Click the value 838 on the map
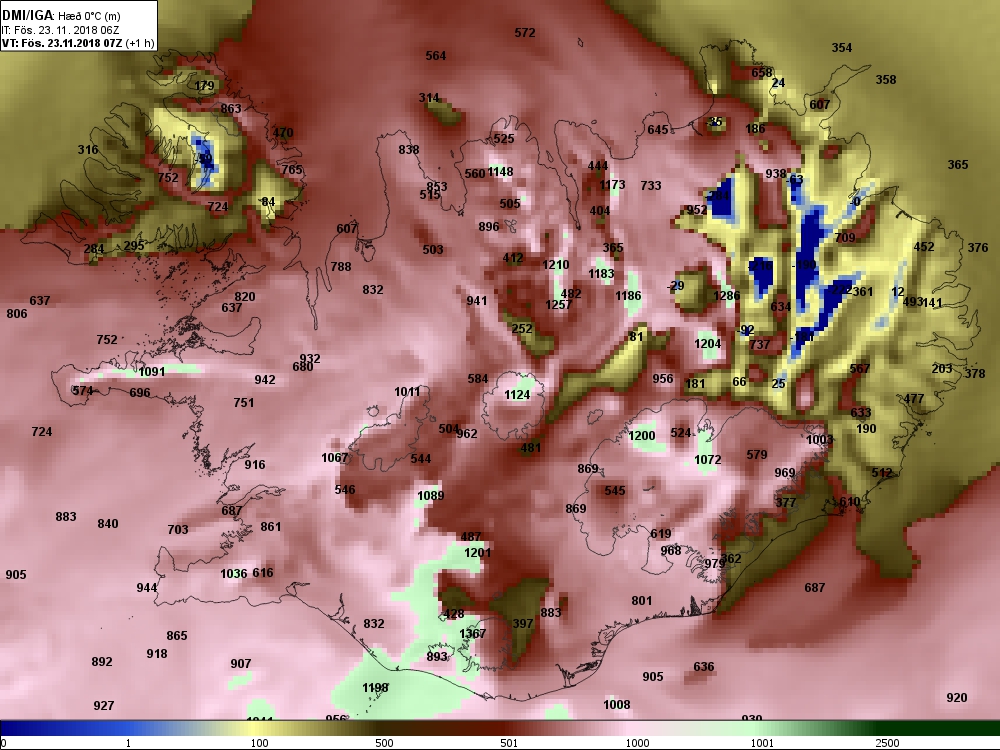 point(409,150)
